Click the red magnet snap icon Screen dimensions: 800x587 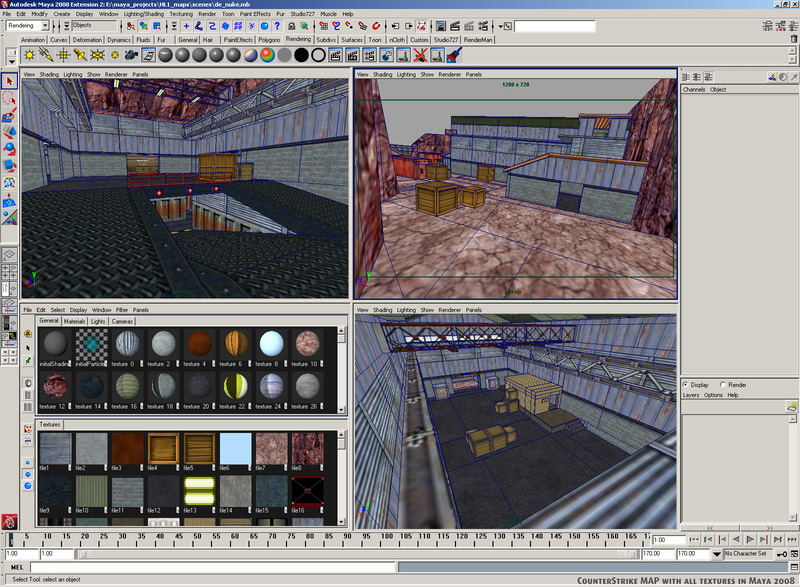(x=376, y=26)
